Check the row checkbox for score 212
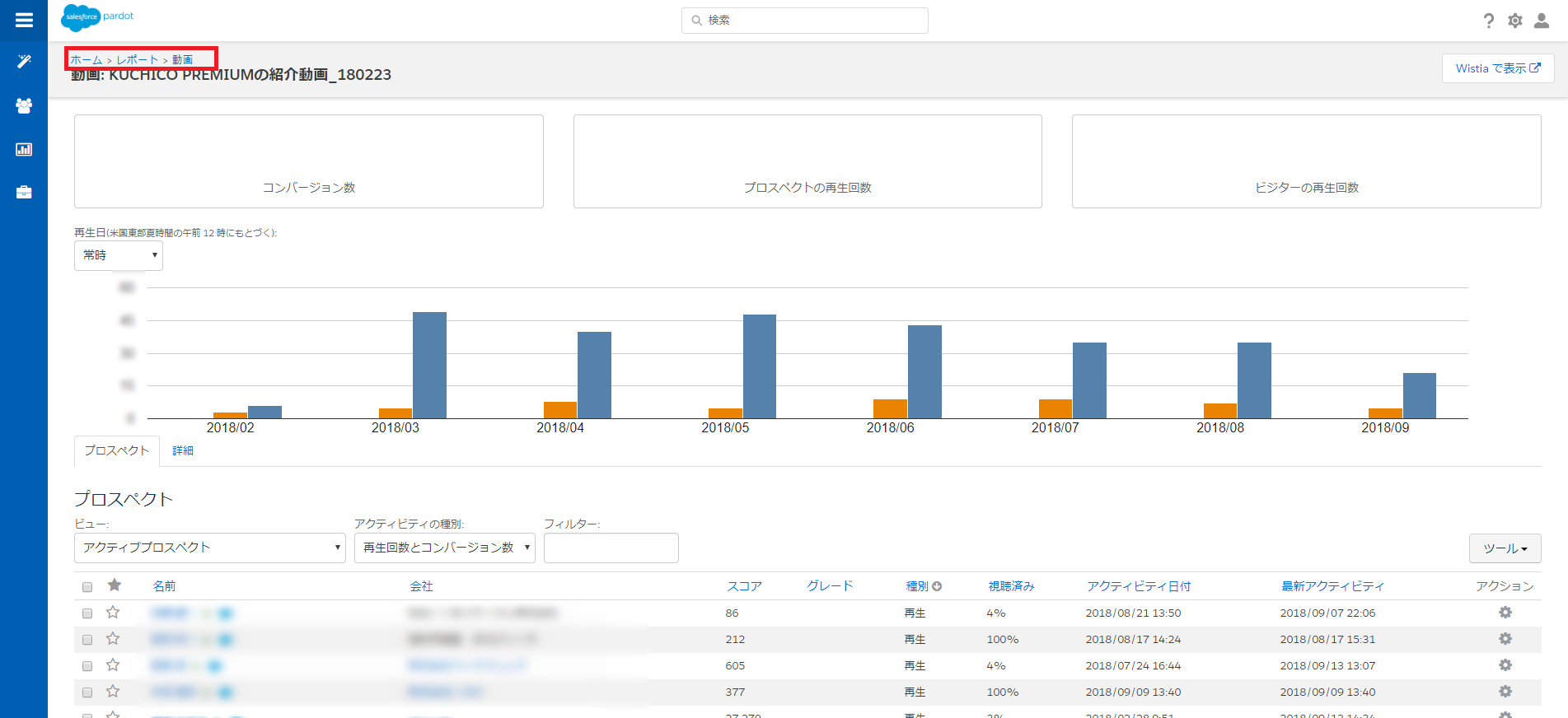Image resolution: width=1568 pixels, height=718 pixels. pyautogui.click(x=87, y=640)
